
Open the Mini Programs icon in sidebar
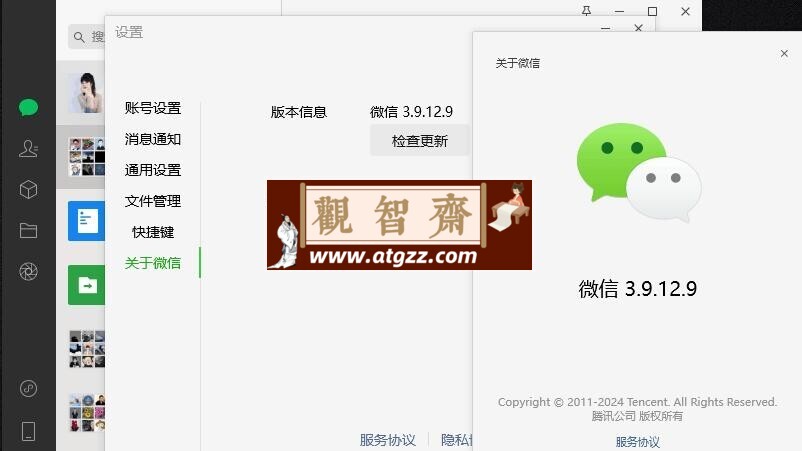tap(28, 389)
